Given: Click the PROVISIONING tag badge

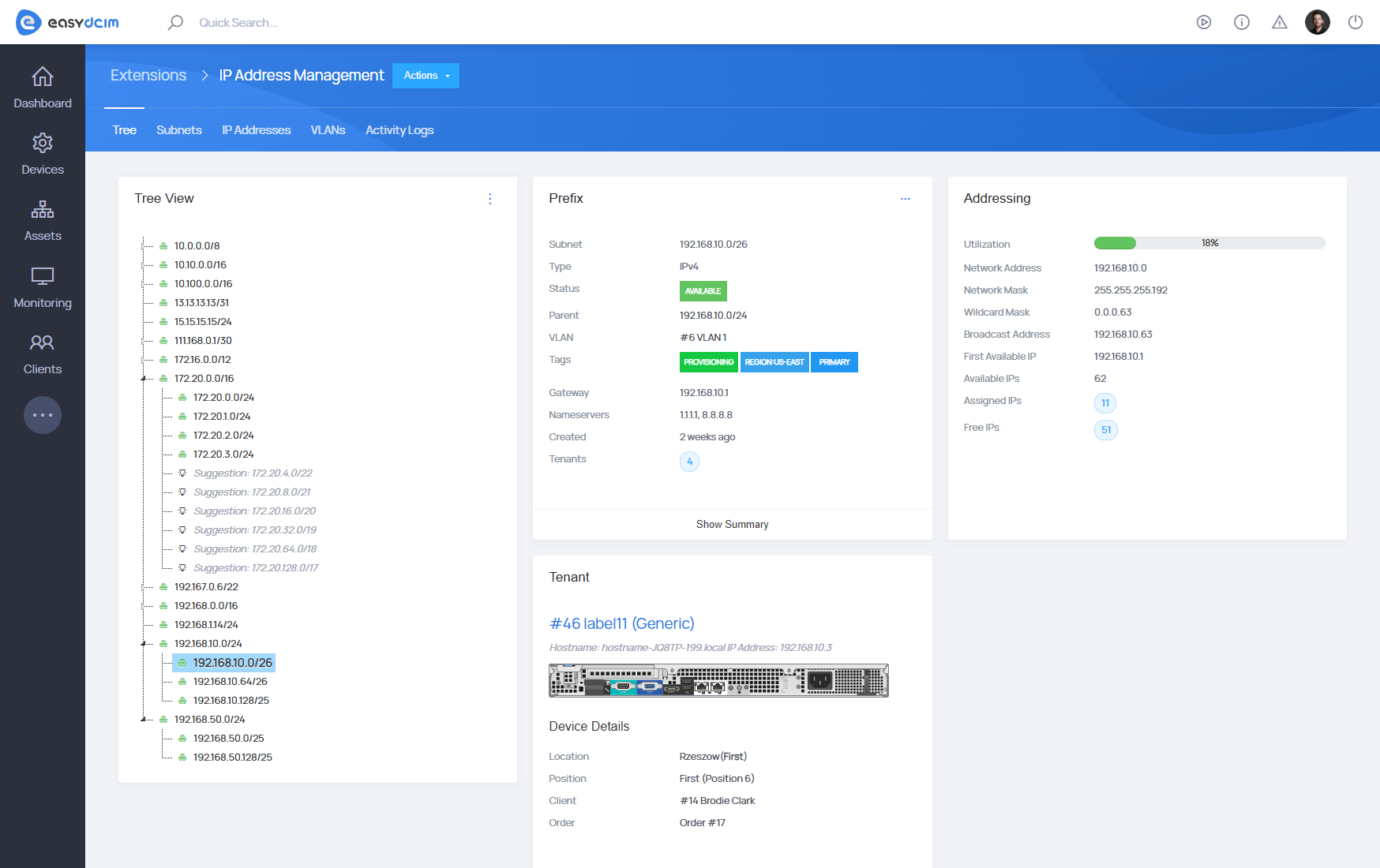Looking at the screenshot, I should (708, 362).
